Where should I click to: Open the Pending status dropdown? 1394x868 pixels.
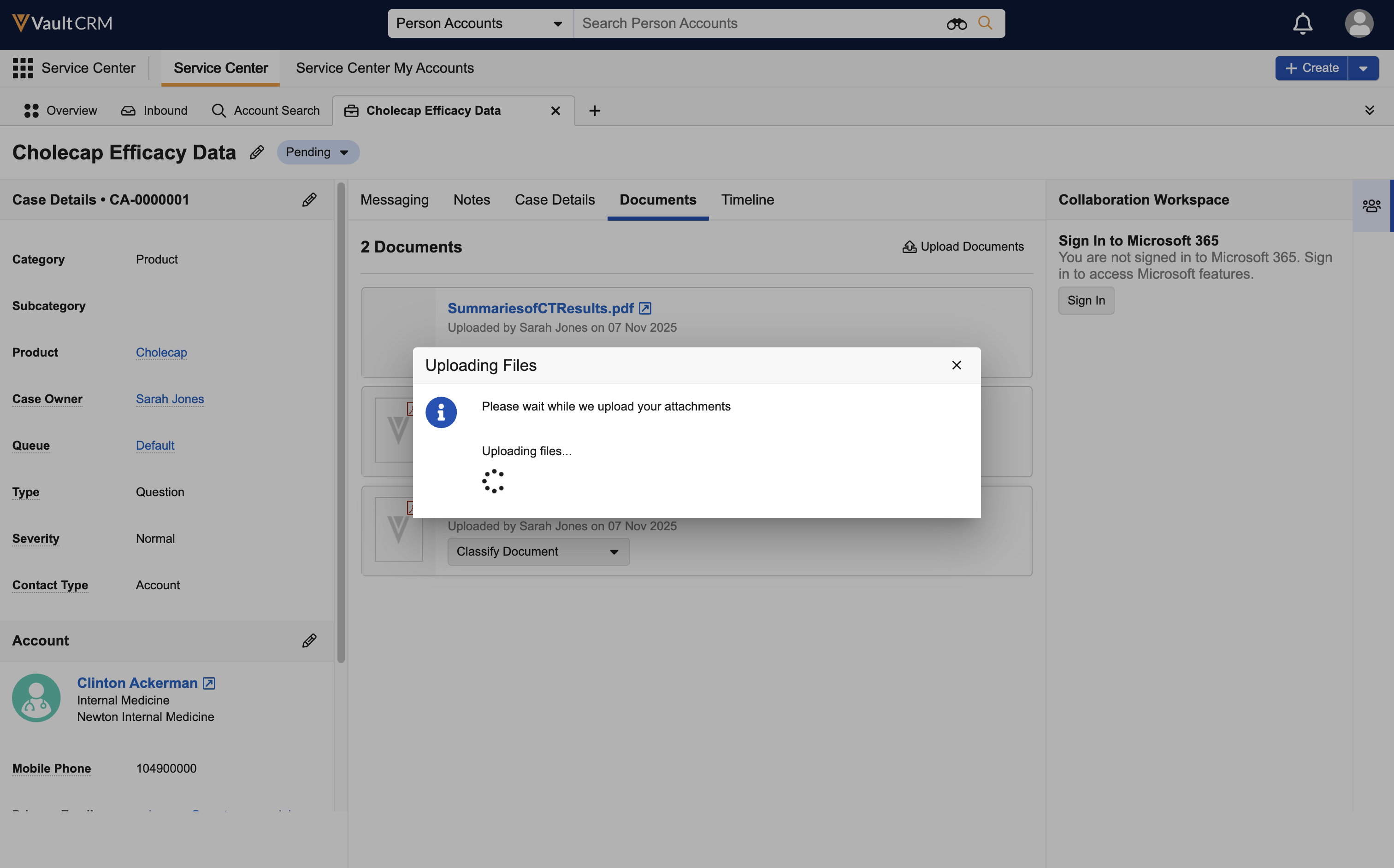[318, 152]
